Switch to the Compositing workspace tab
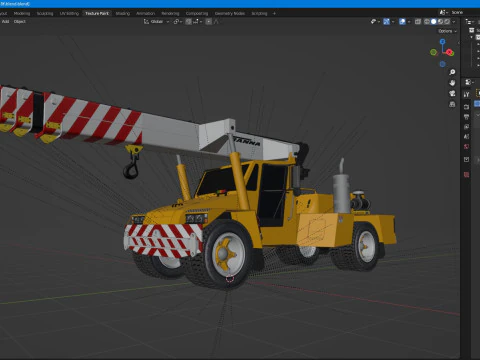Image resolution: width=480 pixels, height=360 pixels. coord(197,13)
